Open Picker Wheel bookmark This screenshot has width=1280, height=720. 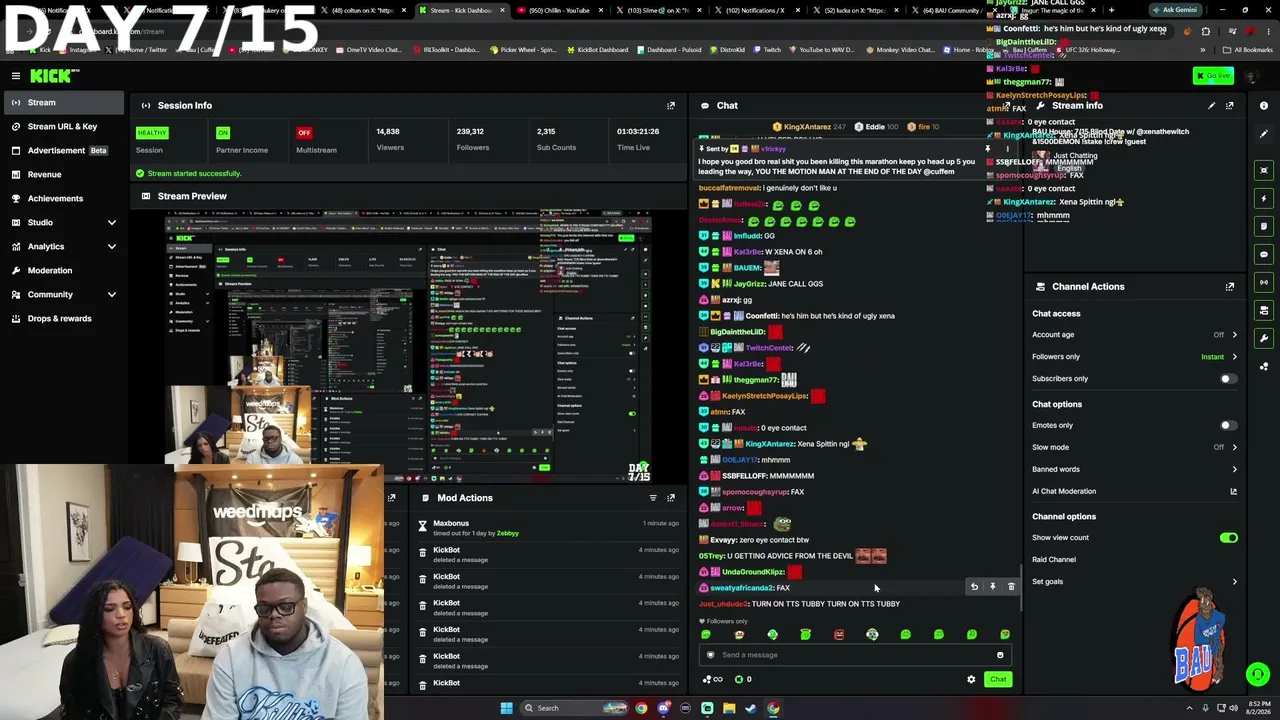[522, 49]
